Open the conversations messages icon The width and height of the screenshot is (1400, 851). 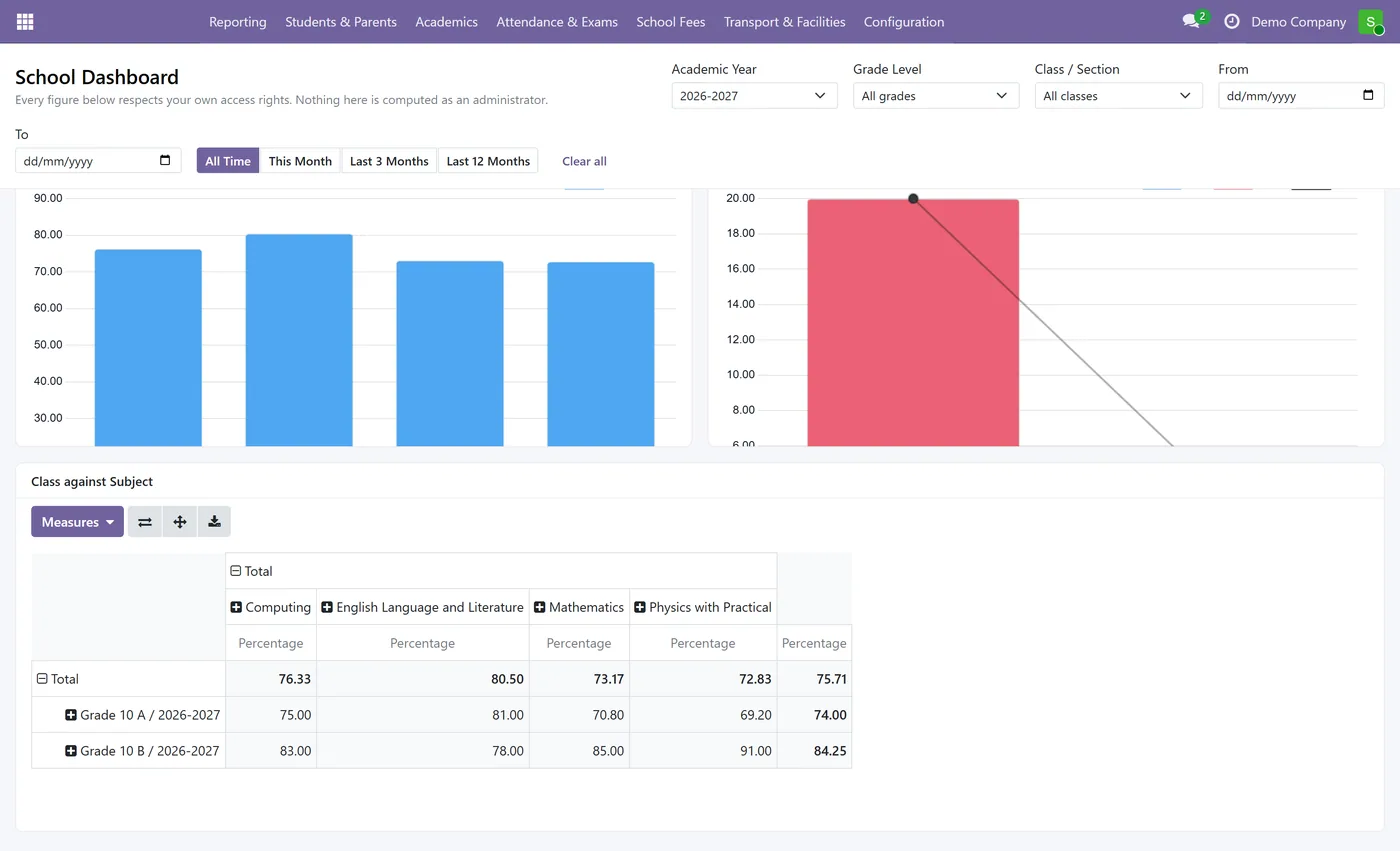[x=1191, y=22]
